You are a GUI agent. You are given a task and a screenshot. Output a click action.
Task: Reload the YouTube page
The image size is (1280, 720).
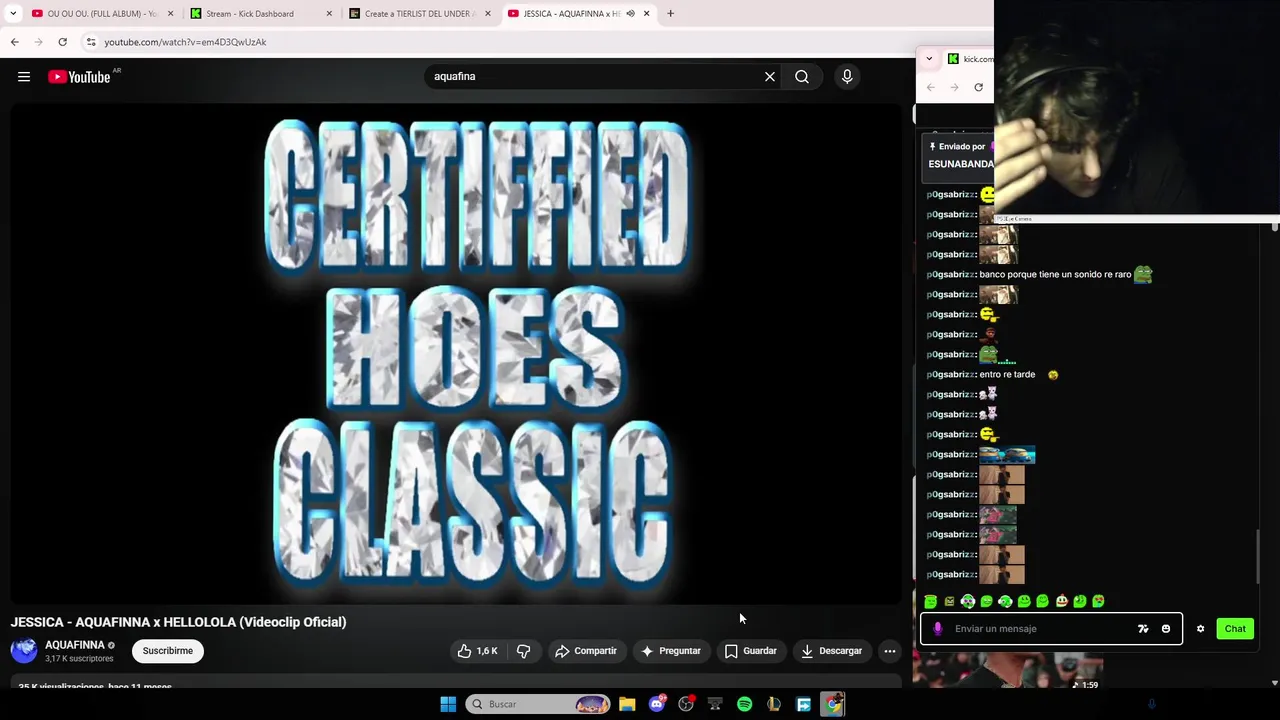coord(62,42)
